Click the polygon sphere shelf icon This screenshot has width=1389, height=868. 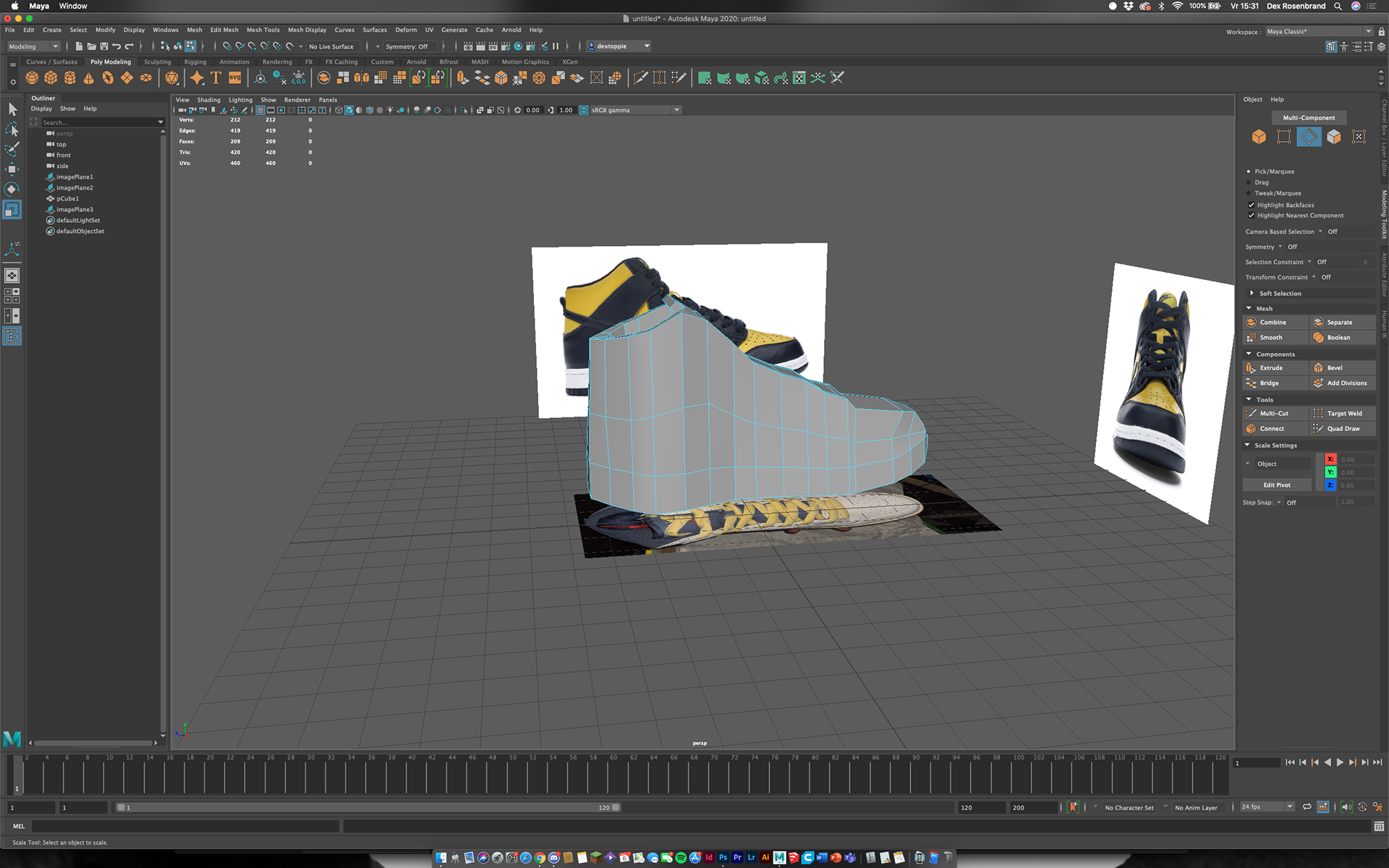coord(32,78)
